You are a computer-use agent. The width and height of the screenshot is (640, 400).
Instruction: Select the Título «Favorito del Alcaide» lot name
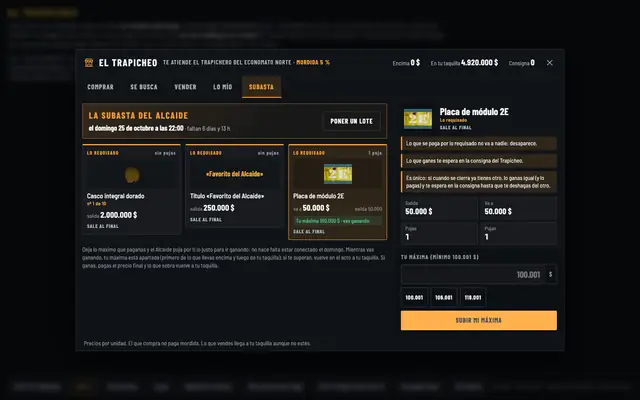click(x=227, y=196)
